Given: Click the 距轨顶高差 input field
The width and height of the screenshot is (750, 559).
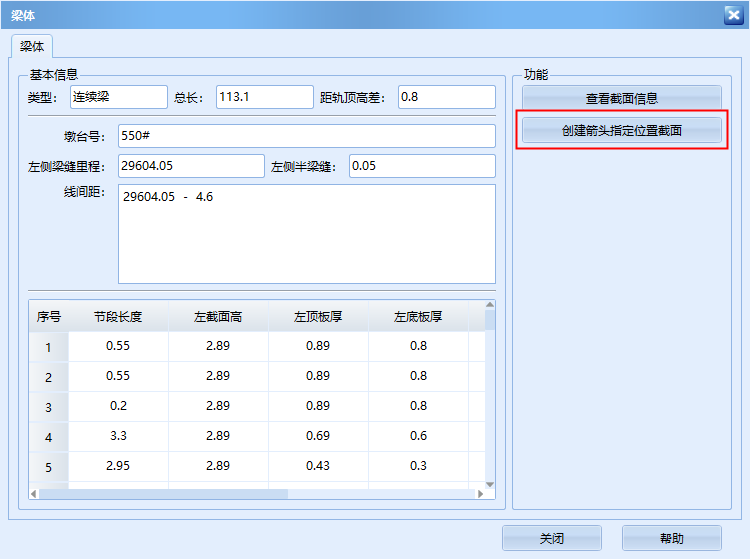Looking at the screenshot, I should [x=446, y=97].
